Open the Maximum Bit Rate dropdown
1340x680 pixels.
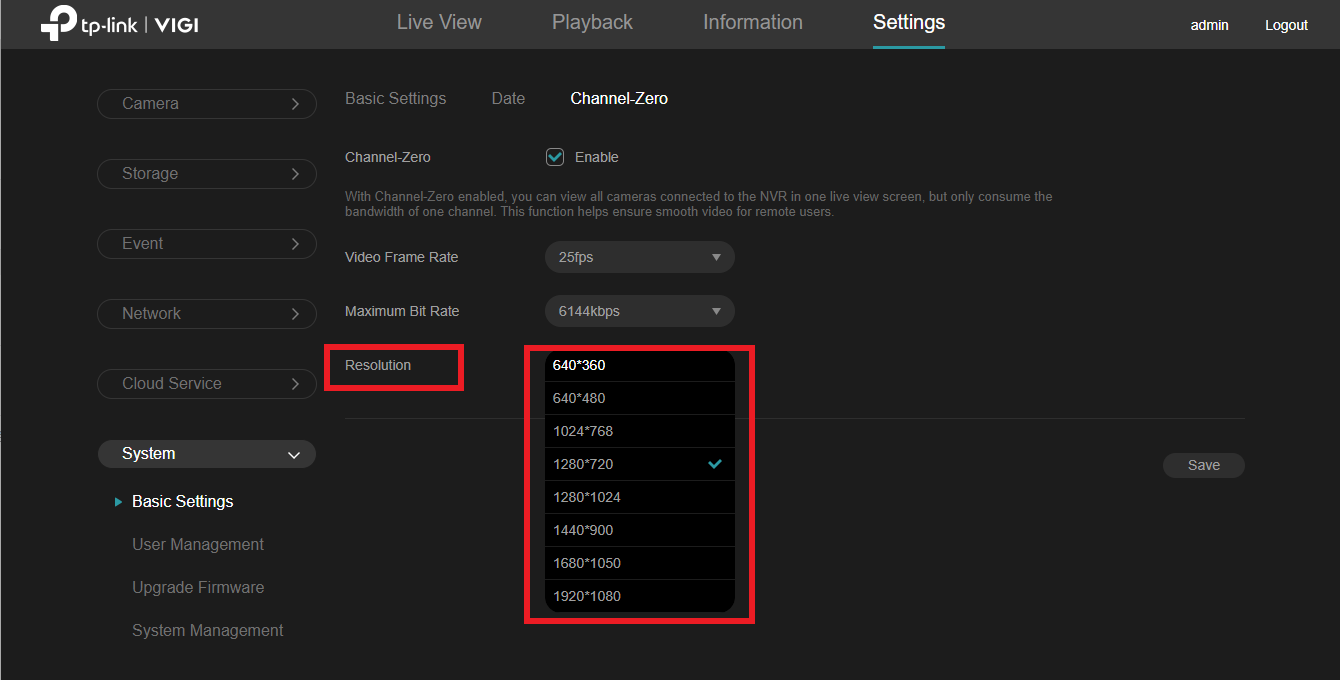click(640, 311)
